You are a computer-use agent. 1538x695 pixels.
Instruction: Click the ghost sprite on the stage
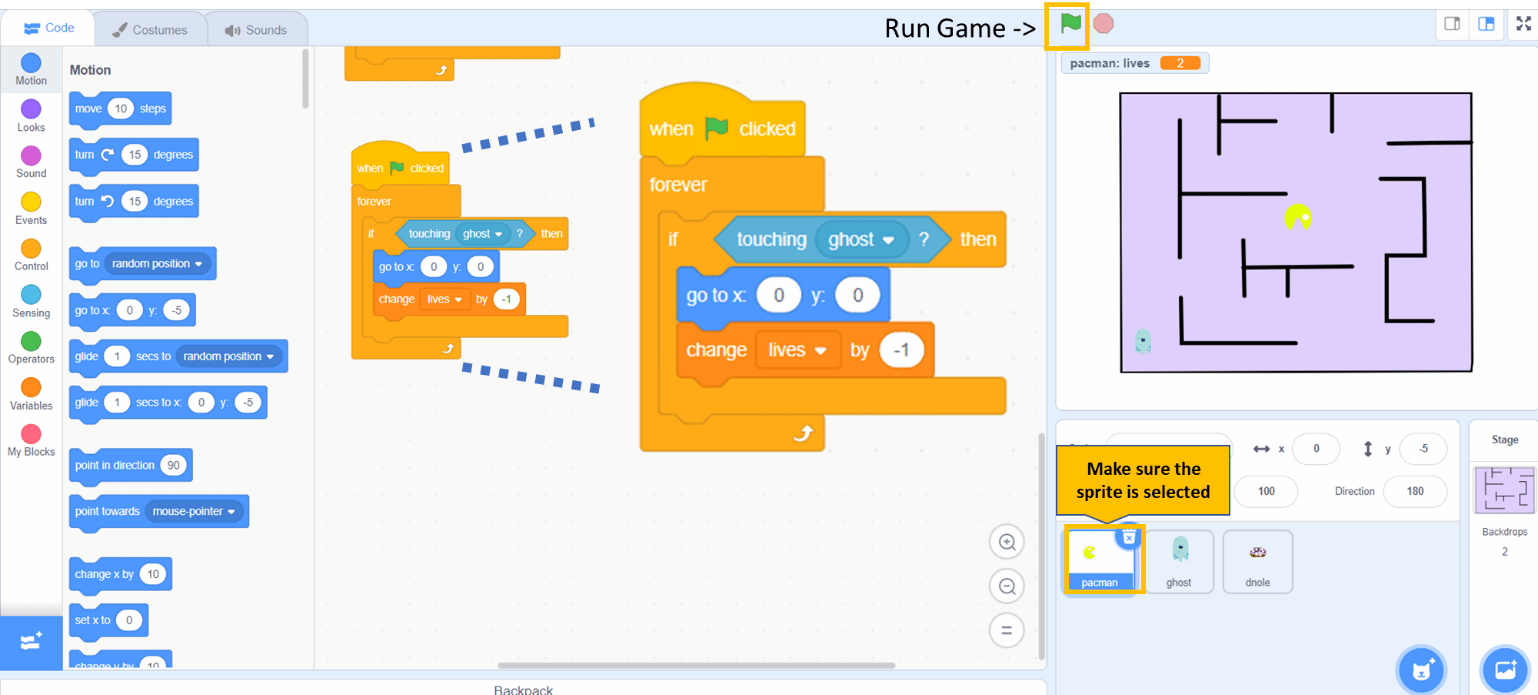click(x=1143, y=341)
